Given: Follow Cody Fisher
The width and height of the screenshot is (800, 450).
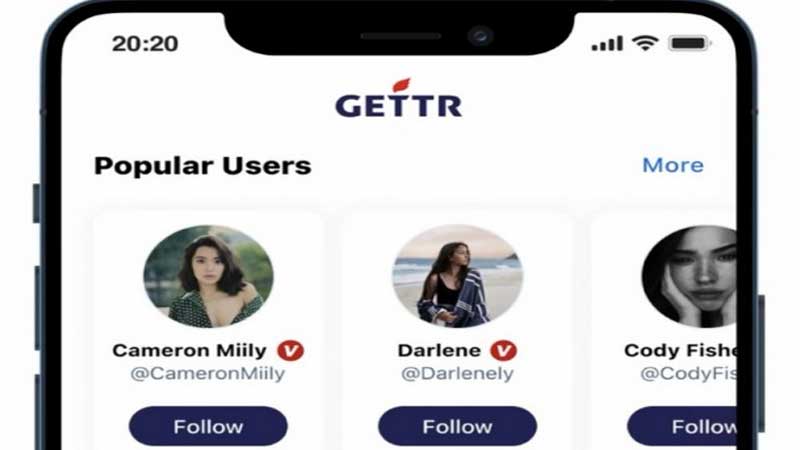Looking at the screenshot, I should tap(682, 426).
